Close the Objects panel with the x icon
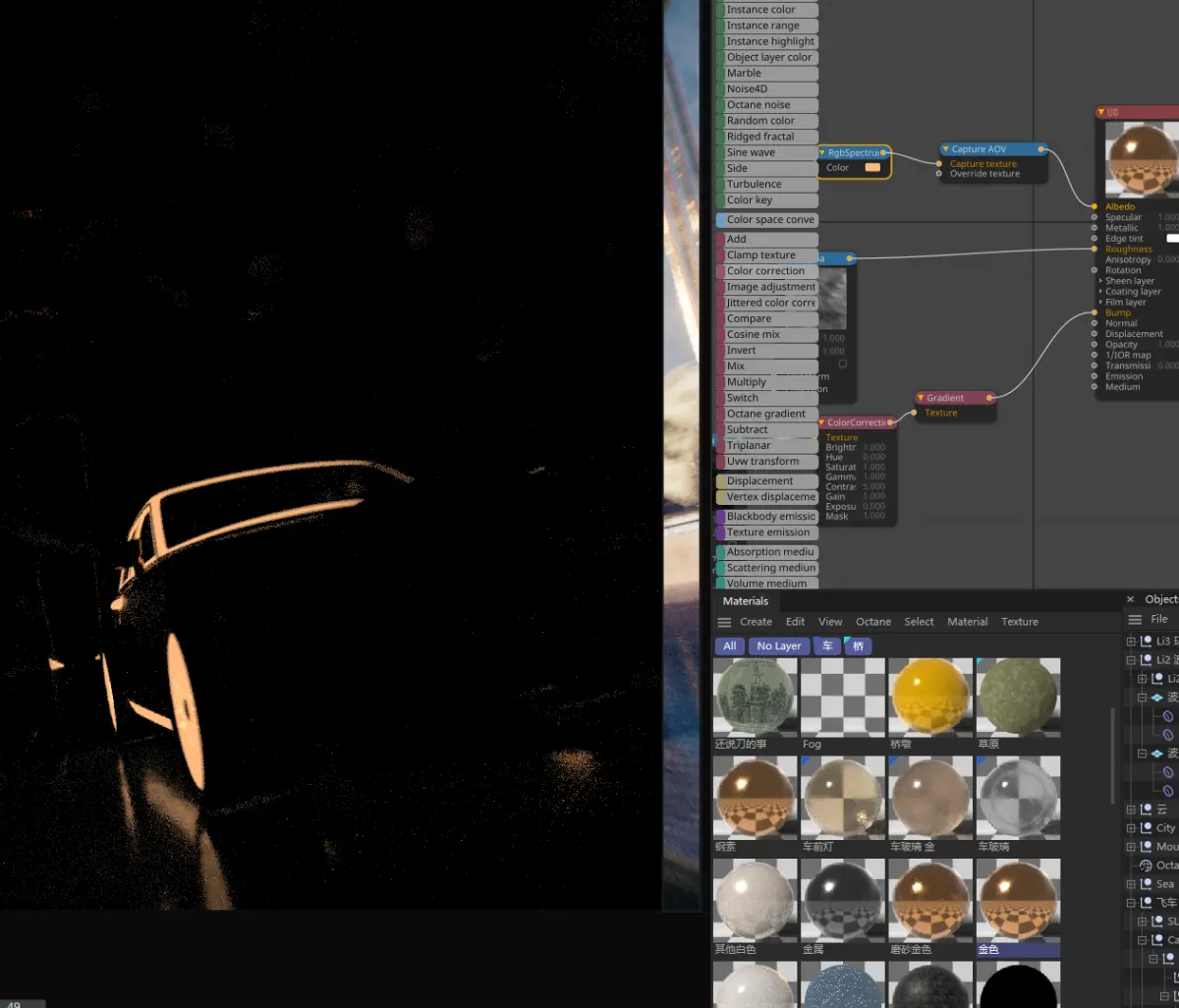 coord(1130,599)
